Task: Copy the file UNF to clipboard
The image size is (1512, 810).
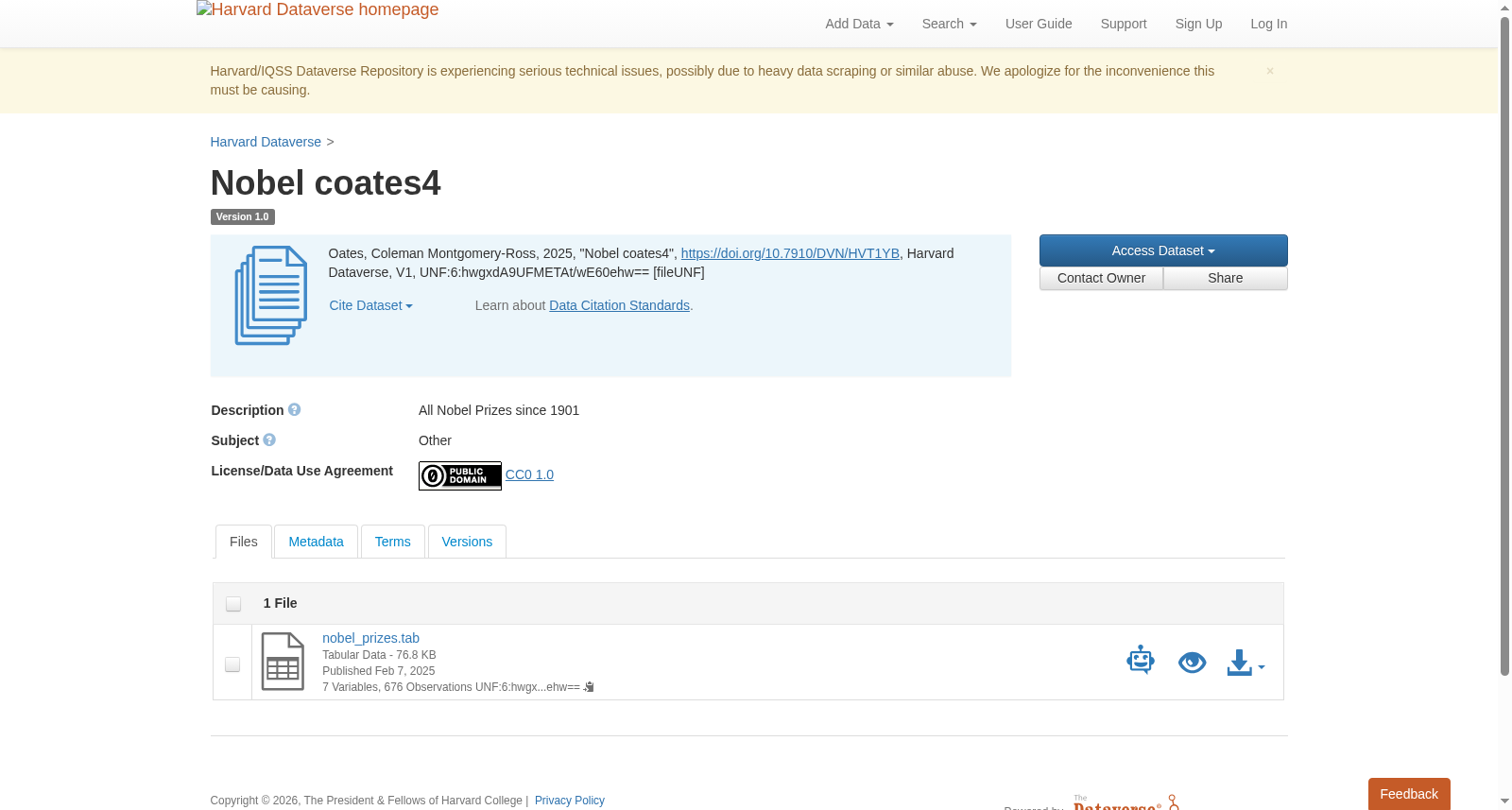Action: (589, 687)
